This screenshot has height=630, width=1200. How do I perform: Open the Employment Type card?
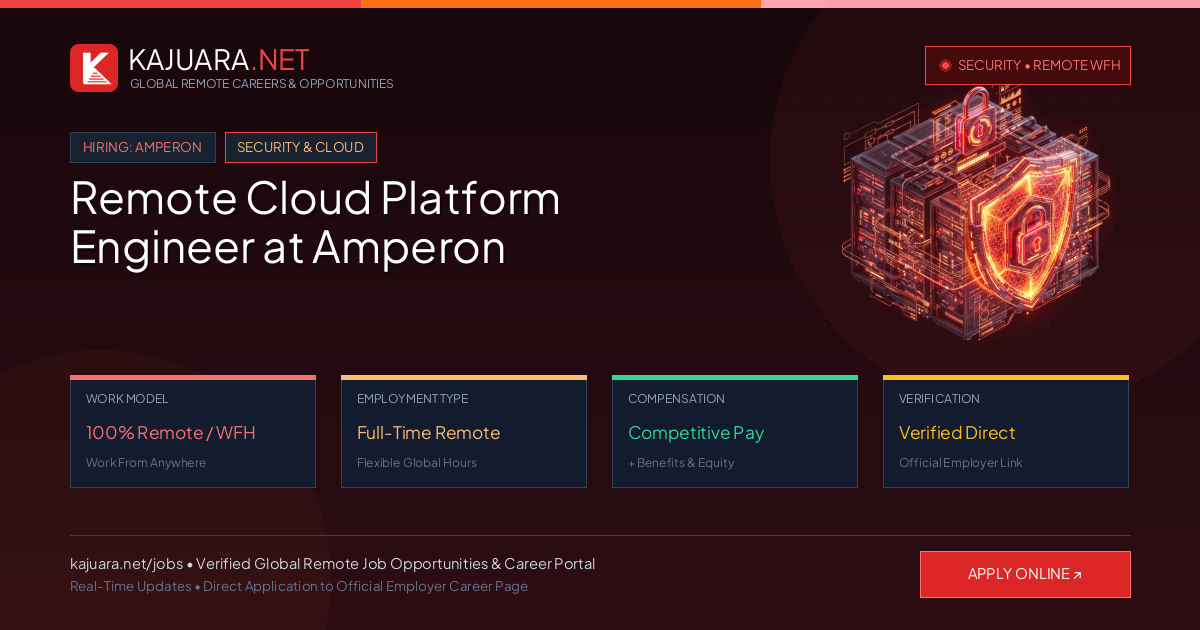pyautogui.click(x=464, y=432)
